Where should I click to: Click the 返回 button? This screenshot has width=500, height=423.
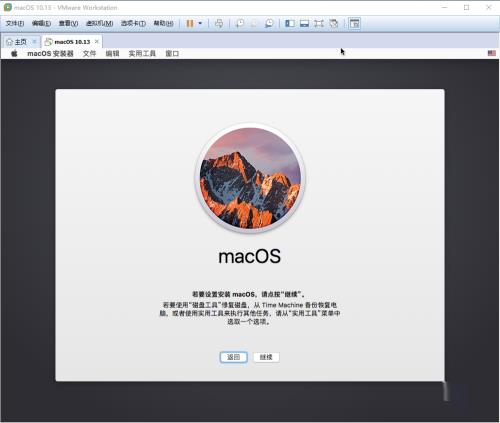pyautogui.click(x=233, y=357)
